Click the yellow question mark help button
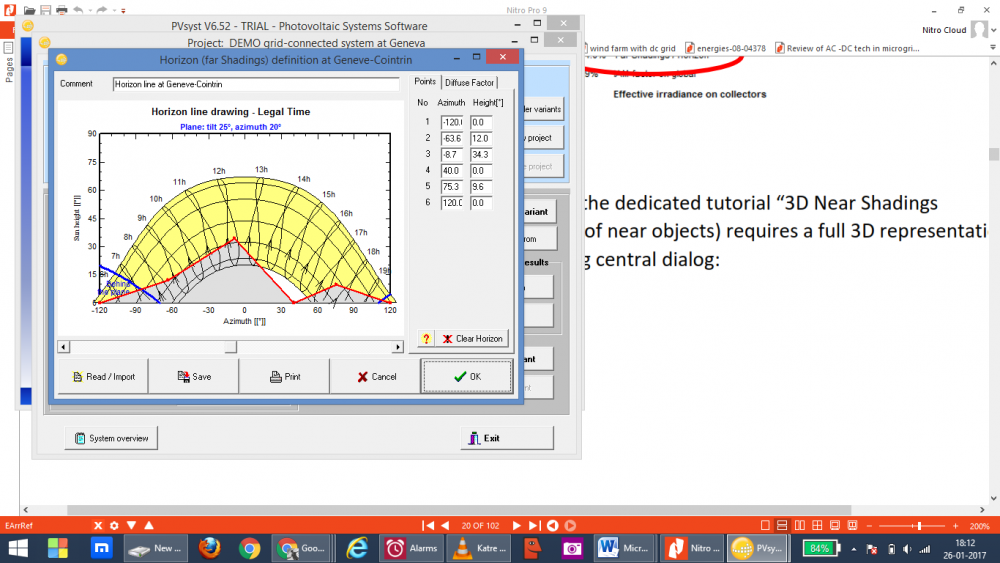 (426, 339)
